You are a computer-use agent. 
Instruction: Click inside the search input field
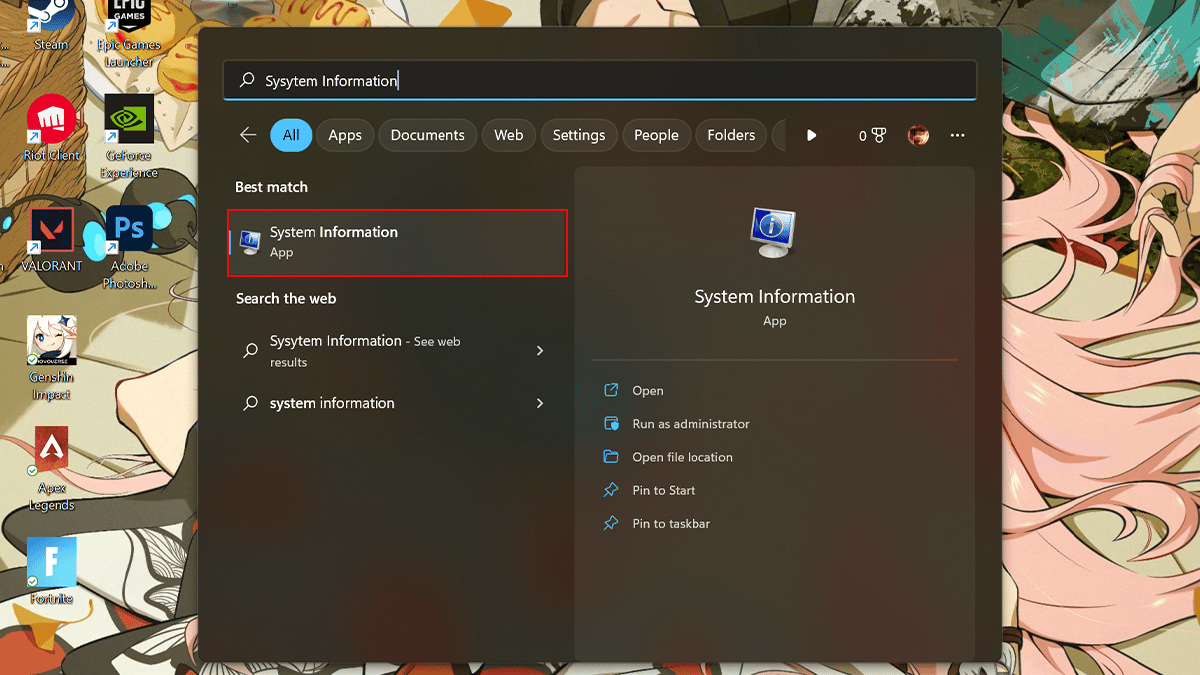(x=600, y=79)
